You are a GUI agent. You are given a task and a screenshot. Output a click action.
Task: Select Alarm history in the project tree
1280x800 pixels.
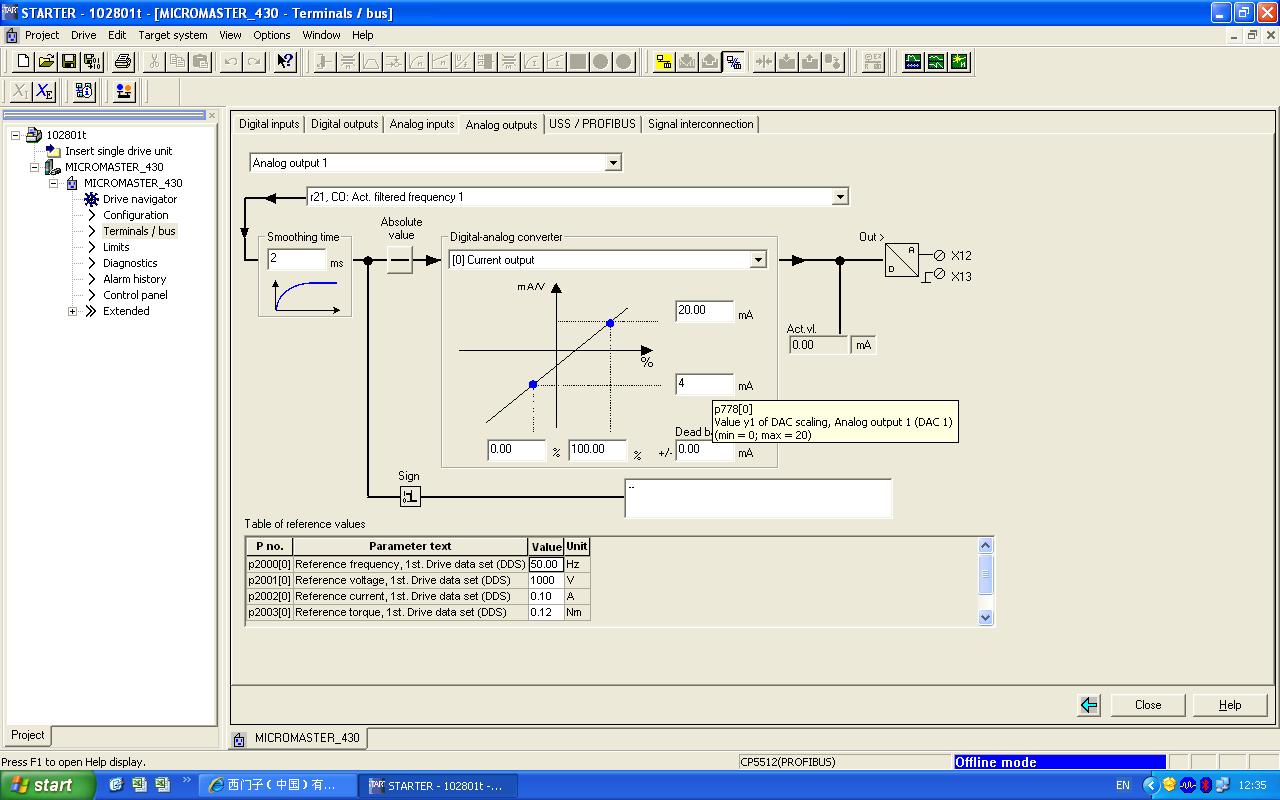click(135, 279)
